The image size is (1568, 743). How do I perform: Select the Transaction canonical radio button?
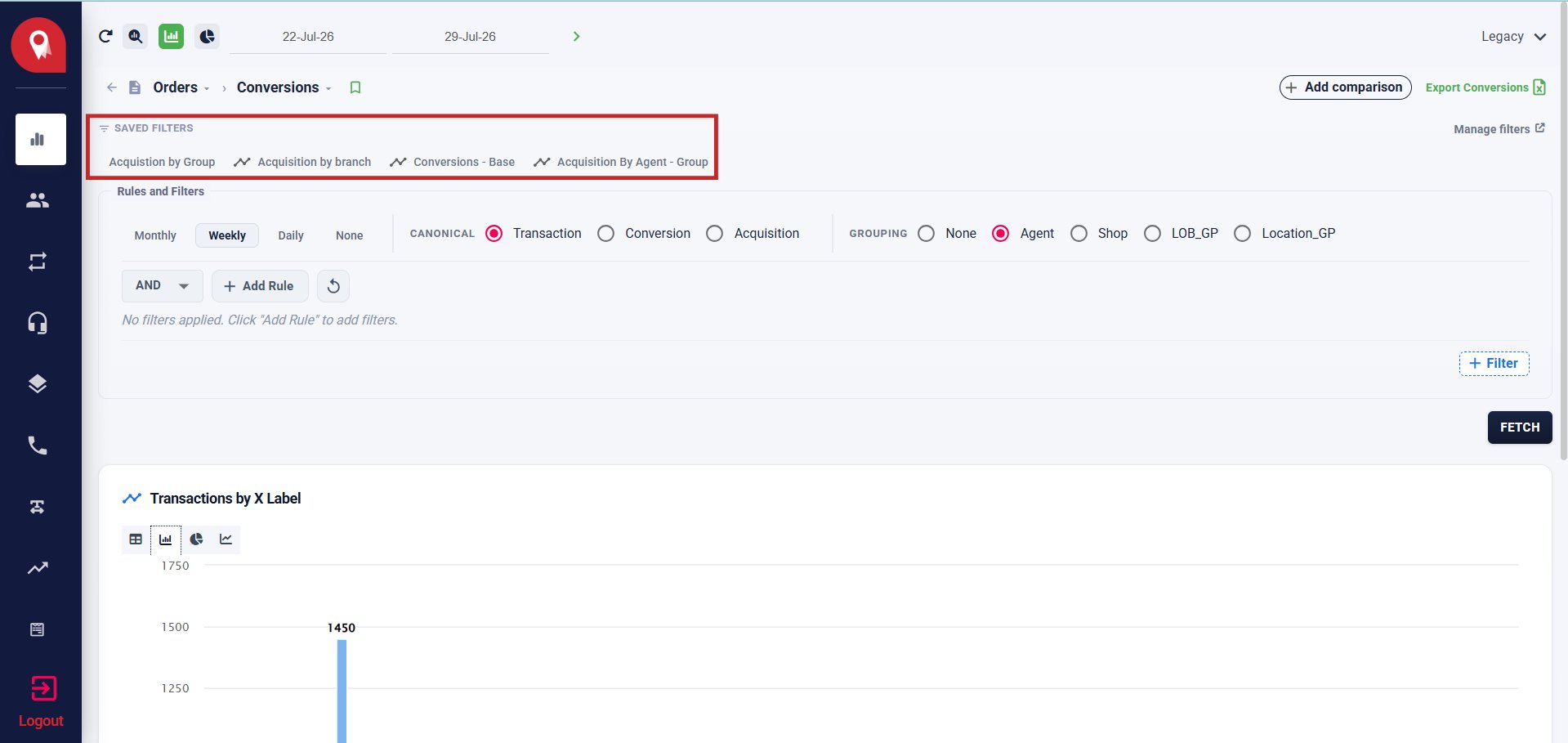point(494,234)
